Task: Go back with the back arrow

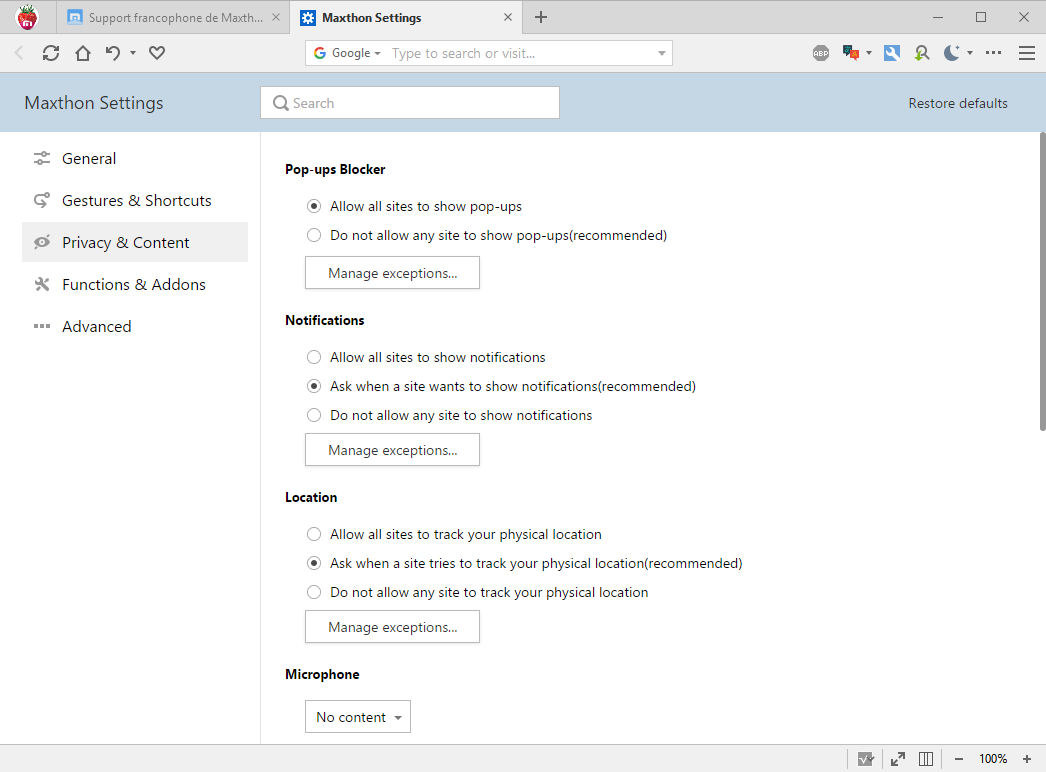Action: pos(19,53)
